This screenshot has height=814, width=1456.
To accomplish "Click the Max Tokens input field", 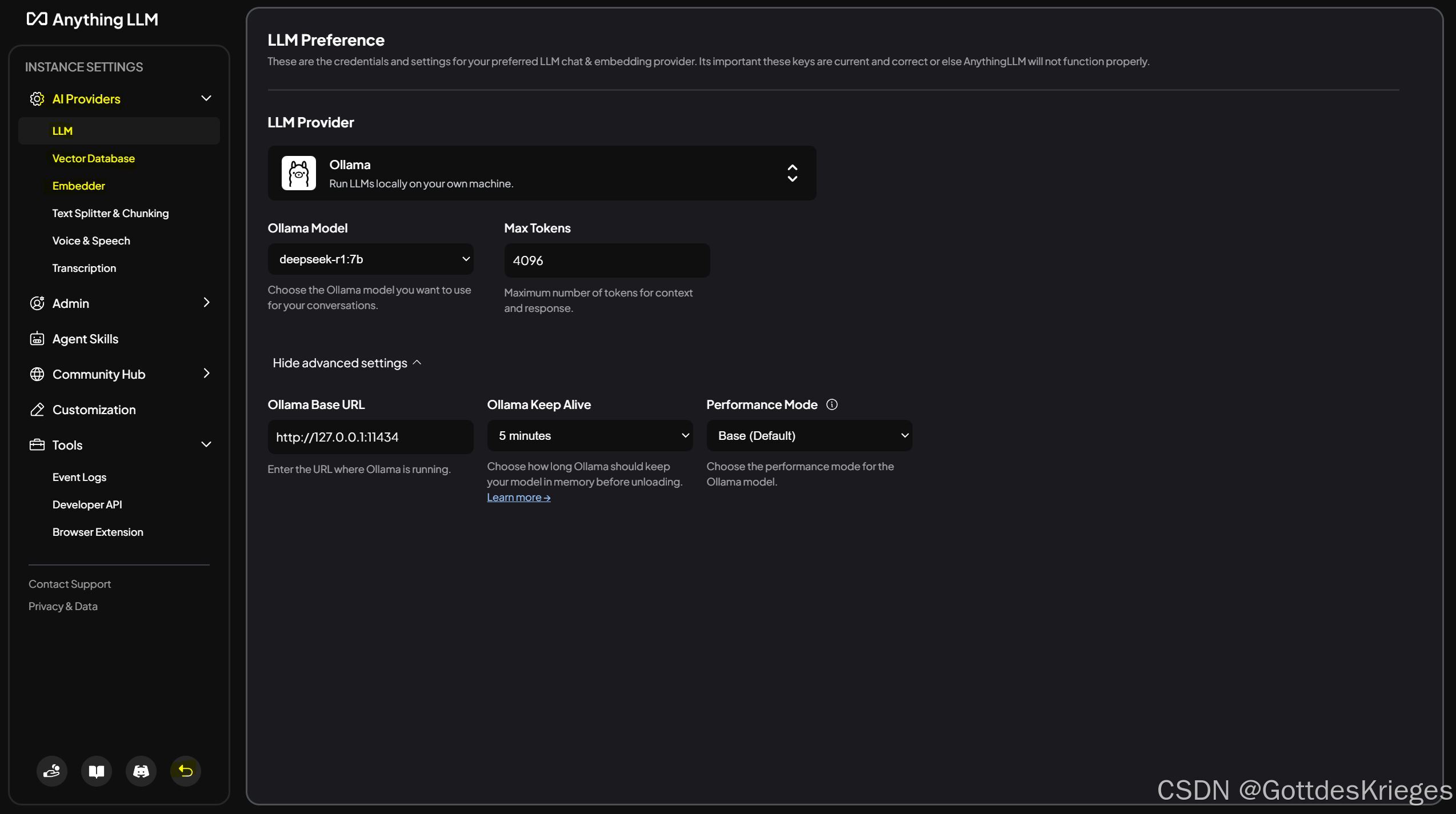I will point(606,260).
